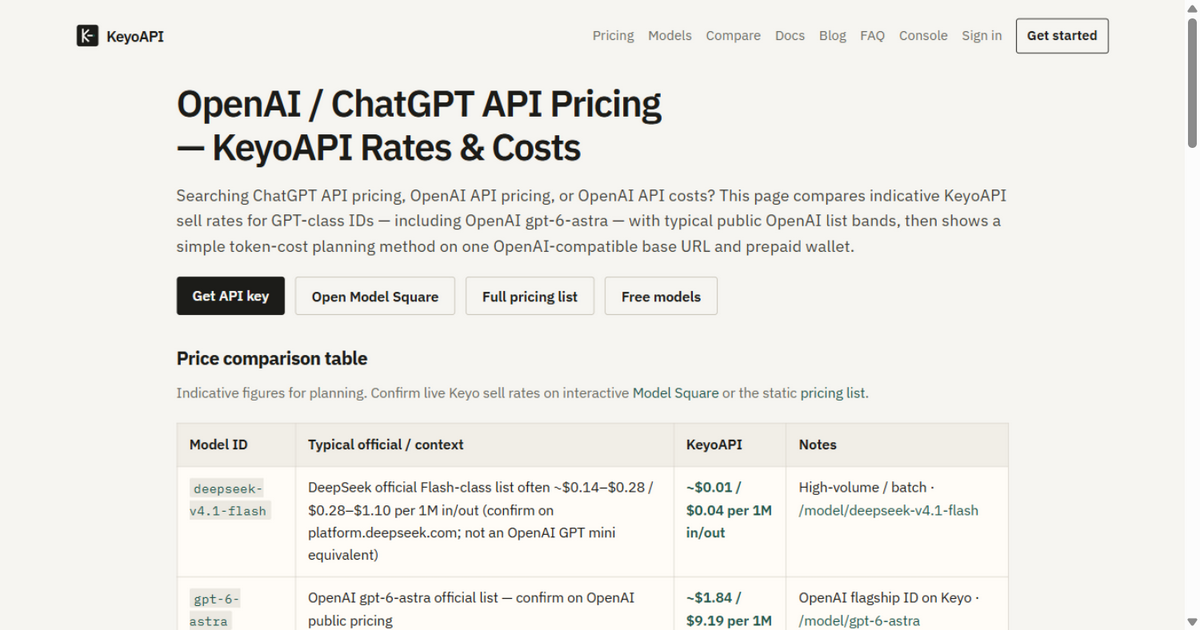Click the Free models button

click(x=661, y=296)
